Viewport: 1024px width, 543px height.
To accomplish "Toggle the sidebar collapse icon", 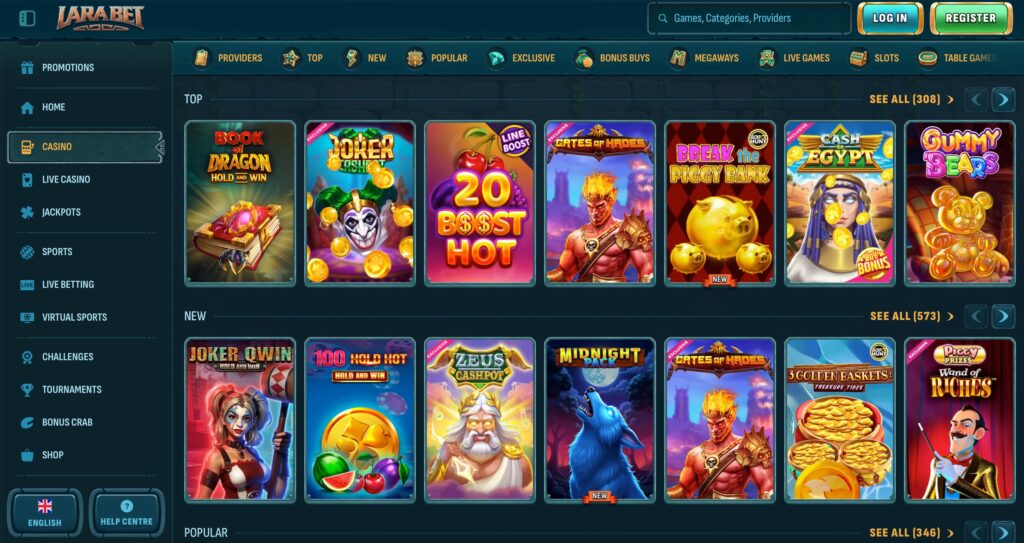I will tap(27, 18).
